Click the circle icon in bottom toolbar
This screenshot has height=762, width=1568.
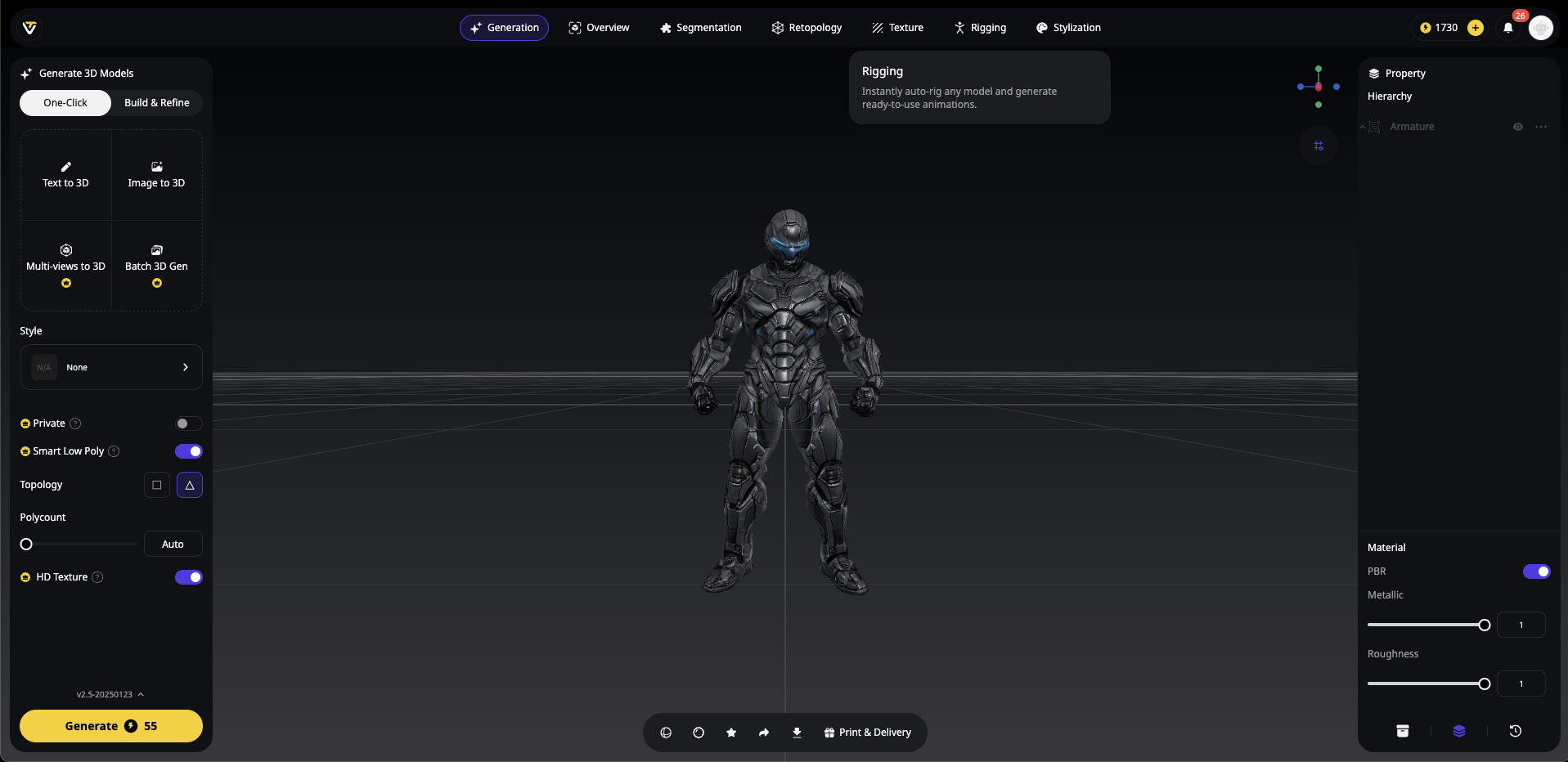(x=699, y=733)
